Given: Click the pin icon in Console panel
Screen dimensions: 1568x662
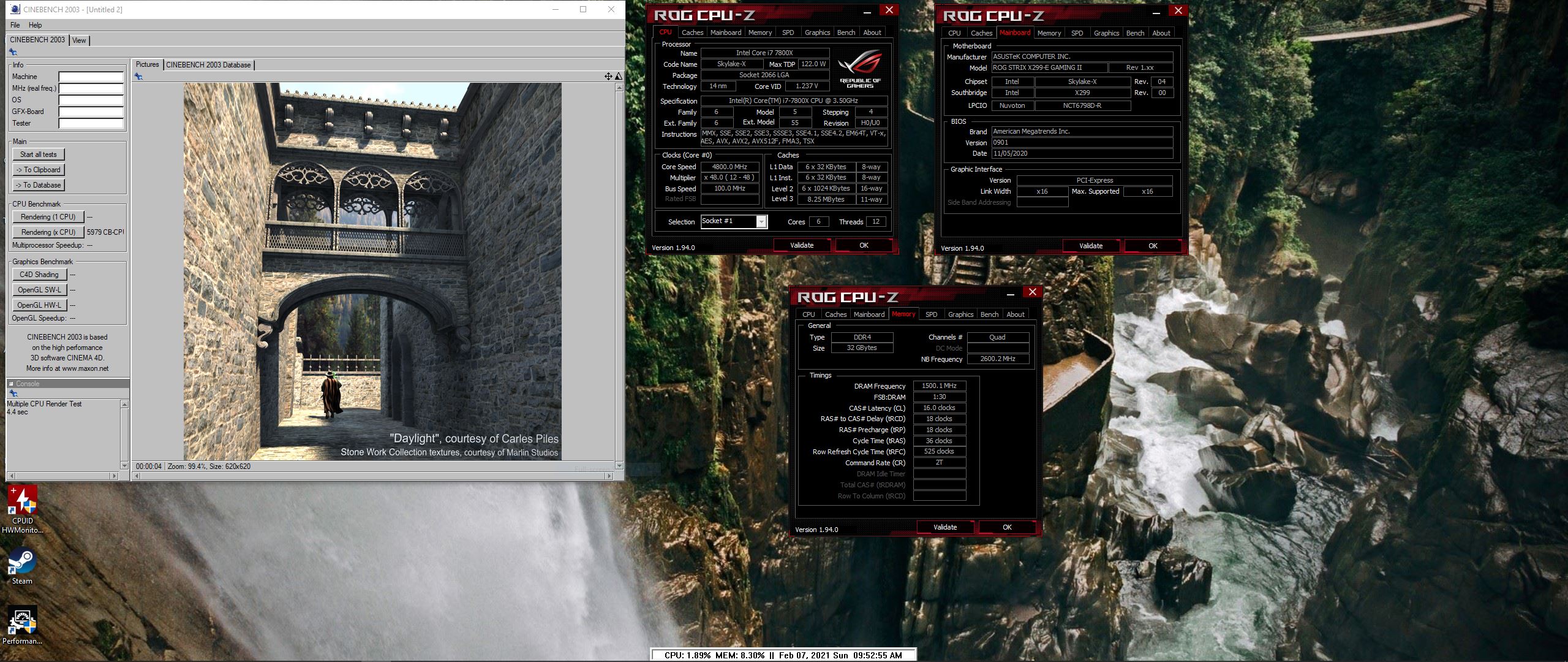Looking at the screenshot, I should coord(13,394).
